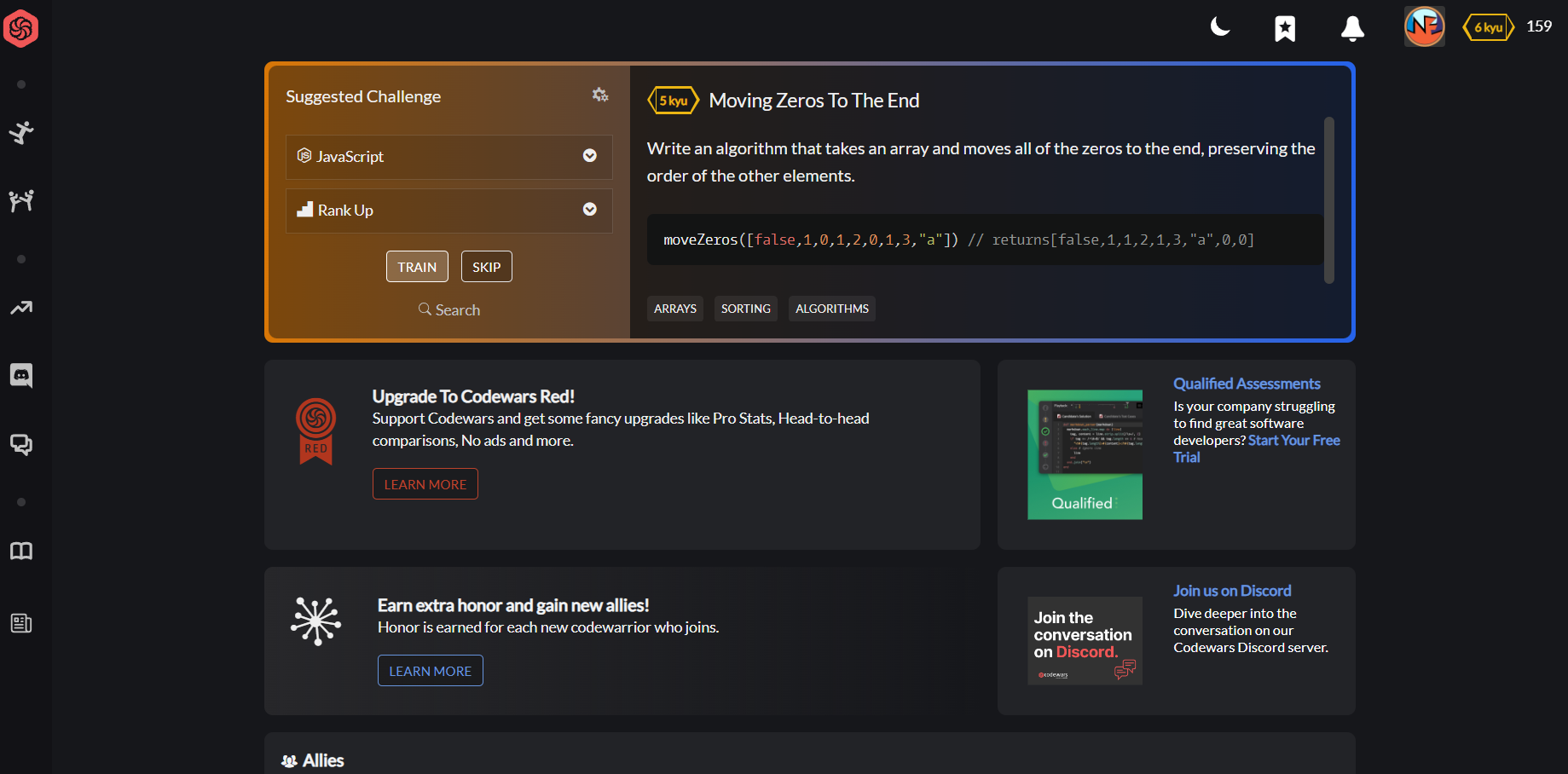1568x774 pixels.
Task: Click the 159 honor score
Action: click(x=1539, y=26)
